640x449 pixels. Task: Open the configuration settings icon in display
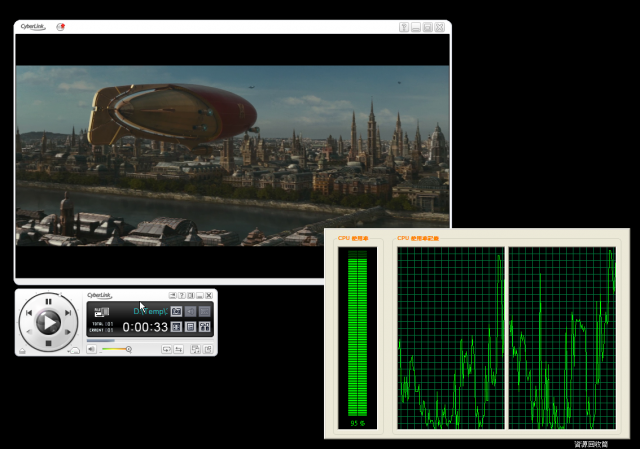204,327
